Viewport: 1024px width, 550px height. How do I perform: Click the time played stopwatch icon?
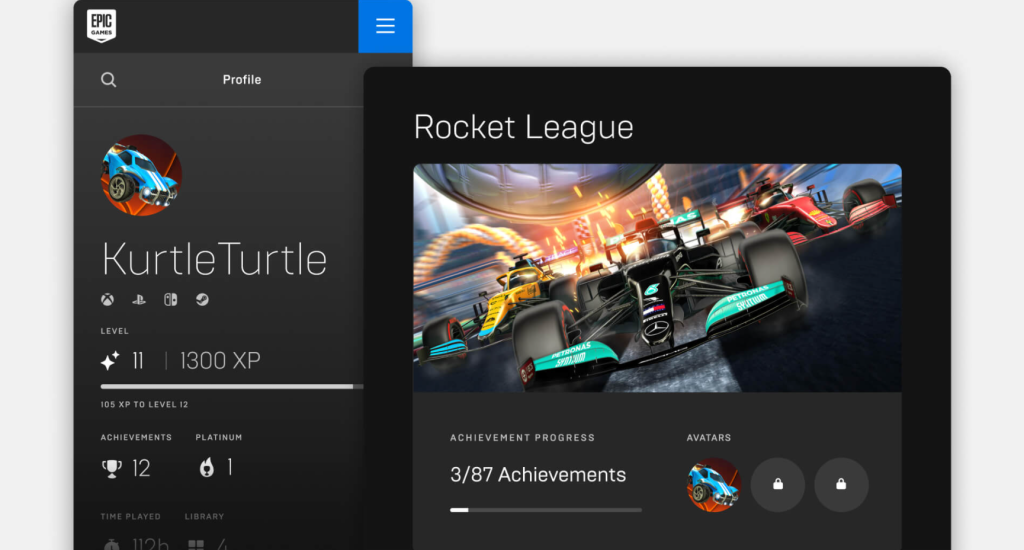point(112,544)
